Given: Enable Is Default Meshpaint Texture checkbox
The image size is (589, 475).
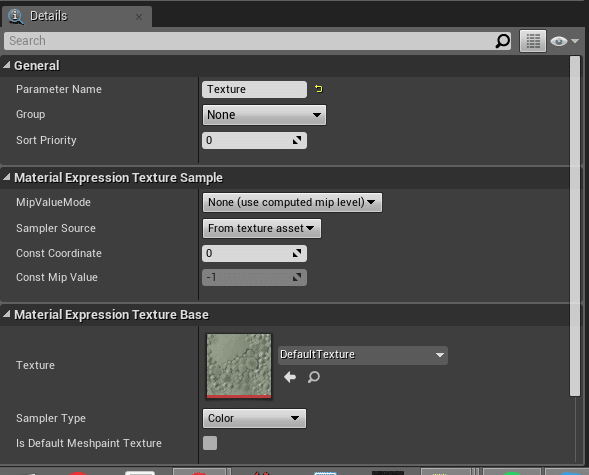Looking at the screenshot, I should pos(210,443).
